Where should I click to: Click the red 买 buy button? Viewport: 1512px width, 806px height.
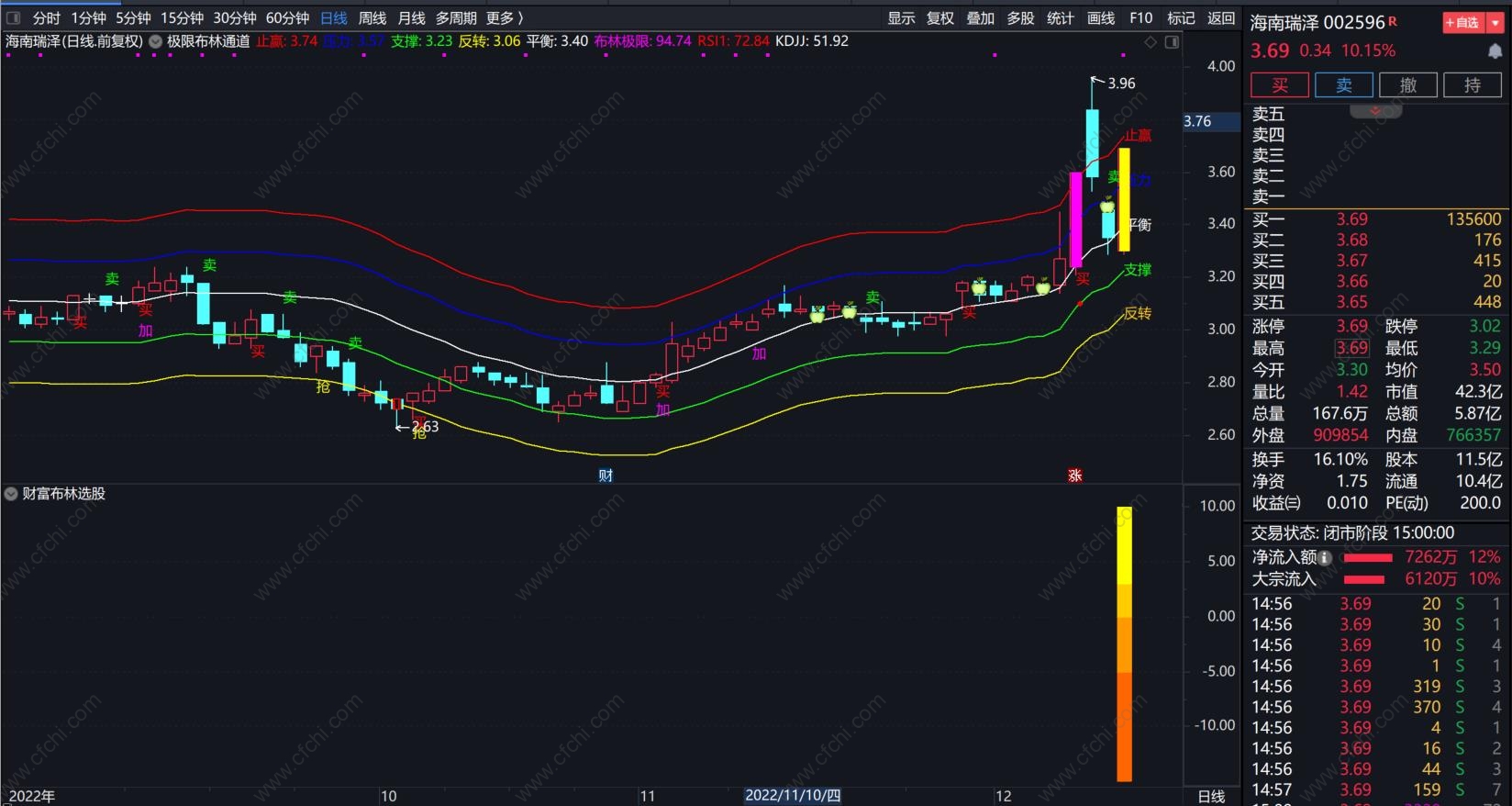point(1280,85)
